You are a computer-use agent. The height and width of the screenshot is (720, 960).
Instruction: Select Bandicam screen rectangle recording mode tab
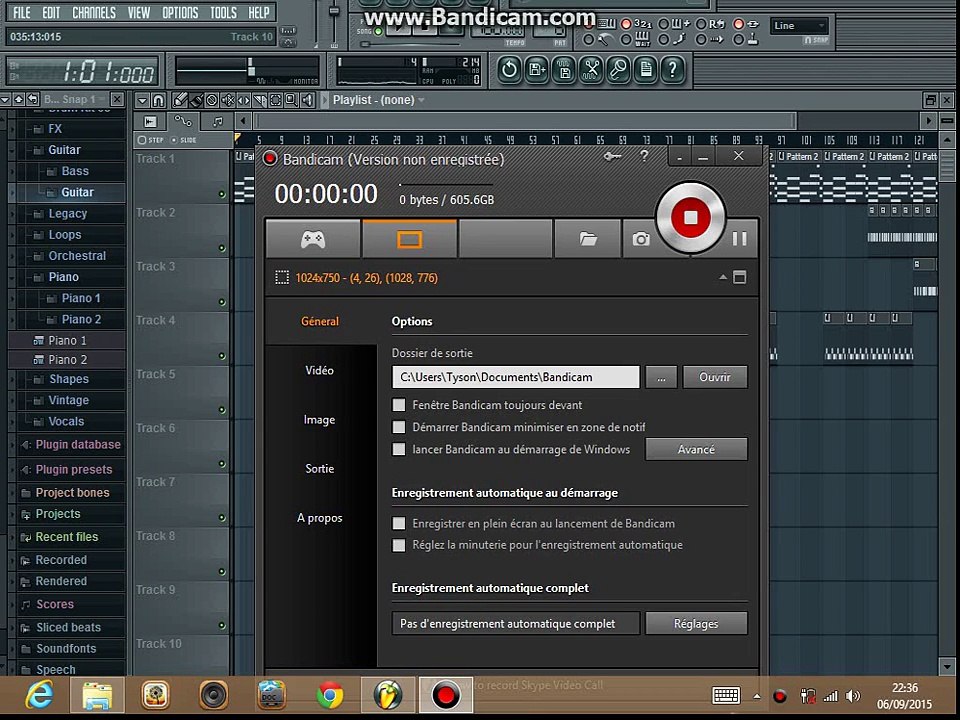click(x=410, y=239)
